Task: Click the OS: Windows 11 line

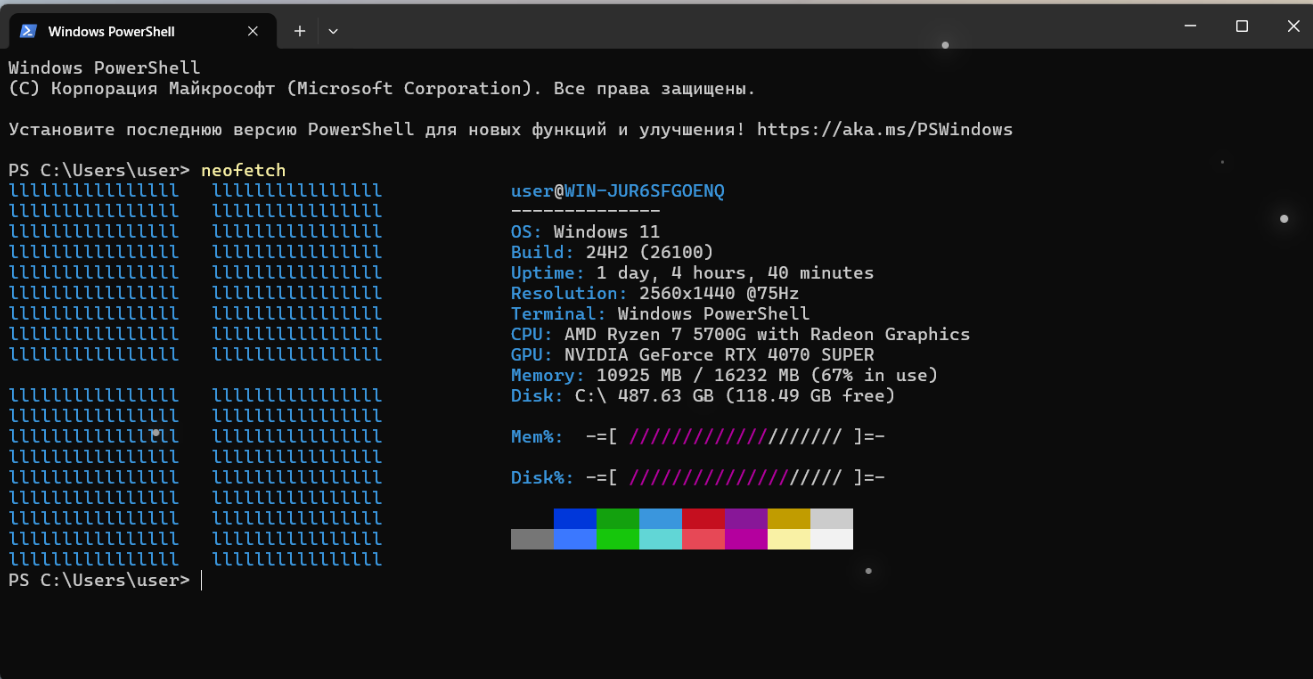Action: (585, 232)
